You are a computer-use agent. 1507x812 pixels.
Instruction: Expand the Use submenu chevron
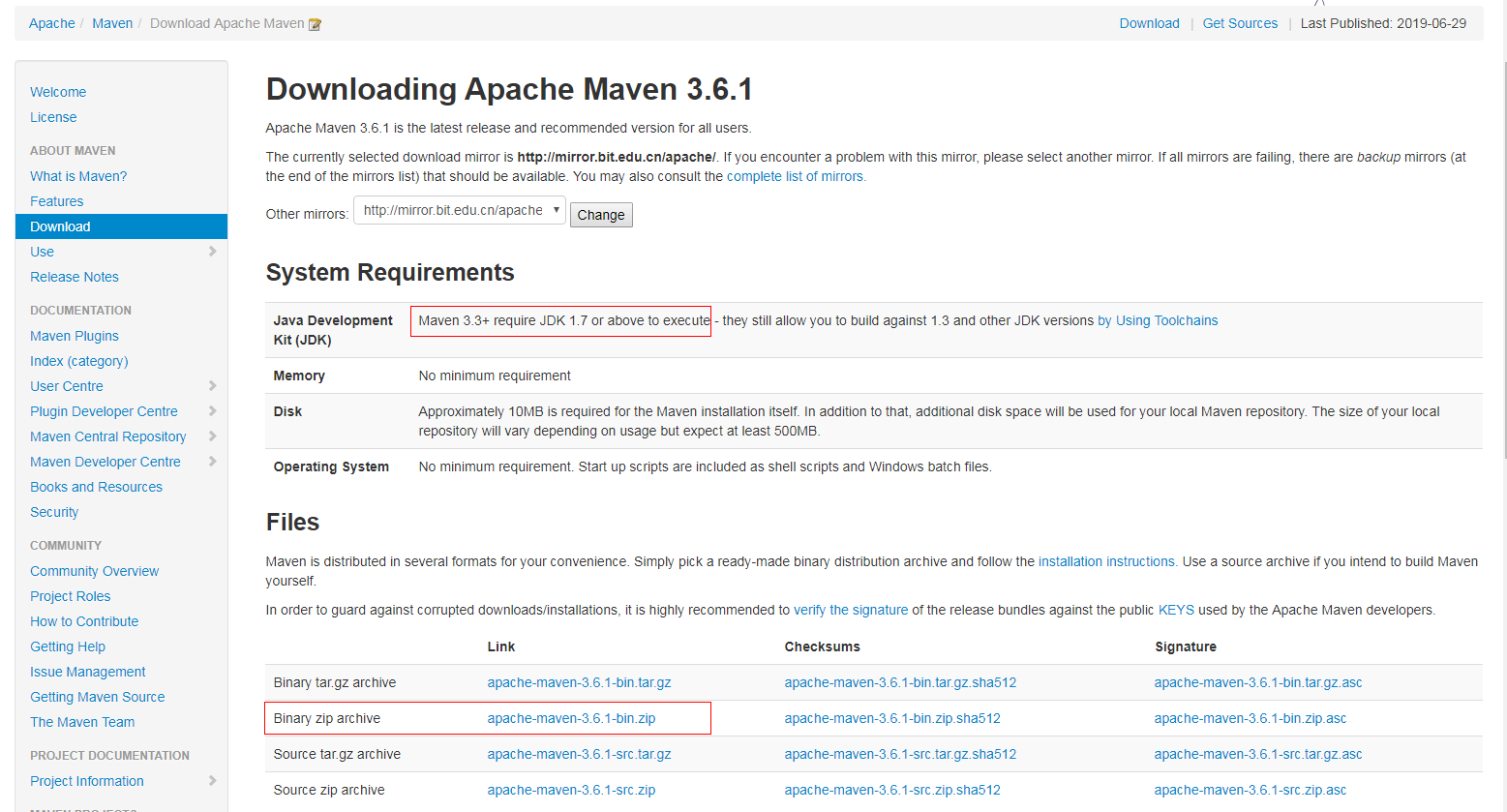click(213, 252)
